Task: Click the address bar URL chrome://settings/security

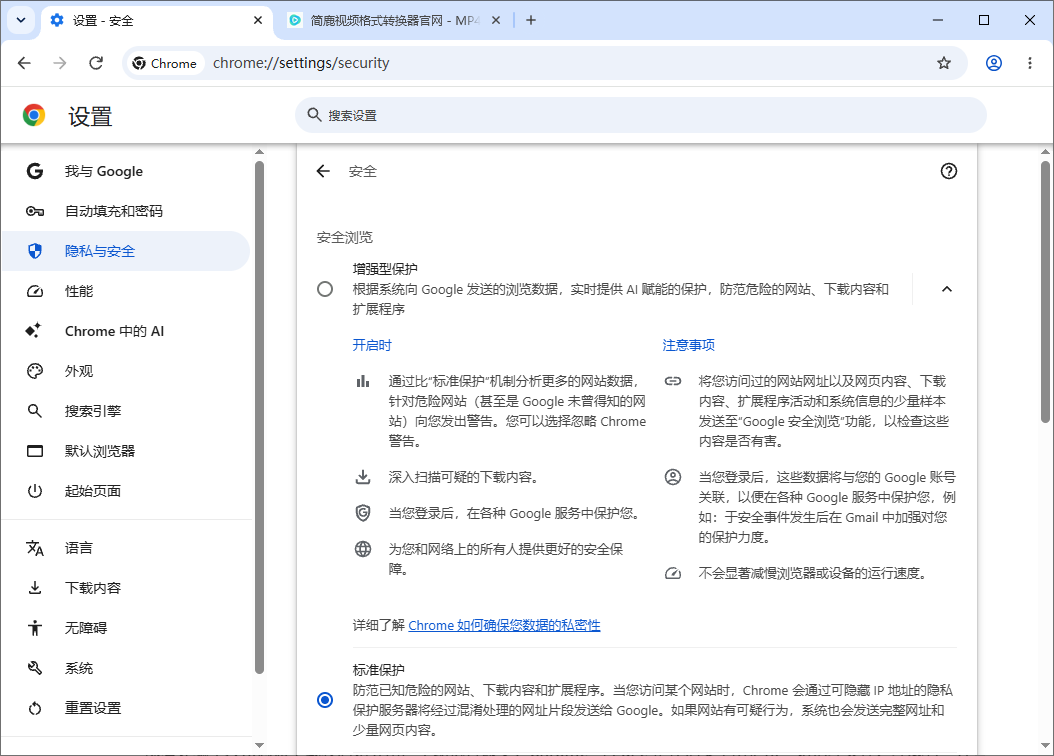Action: (300, 63)
